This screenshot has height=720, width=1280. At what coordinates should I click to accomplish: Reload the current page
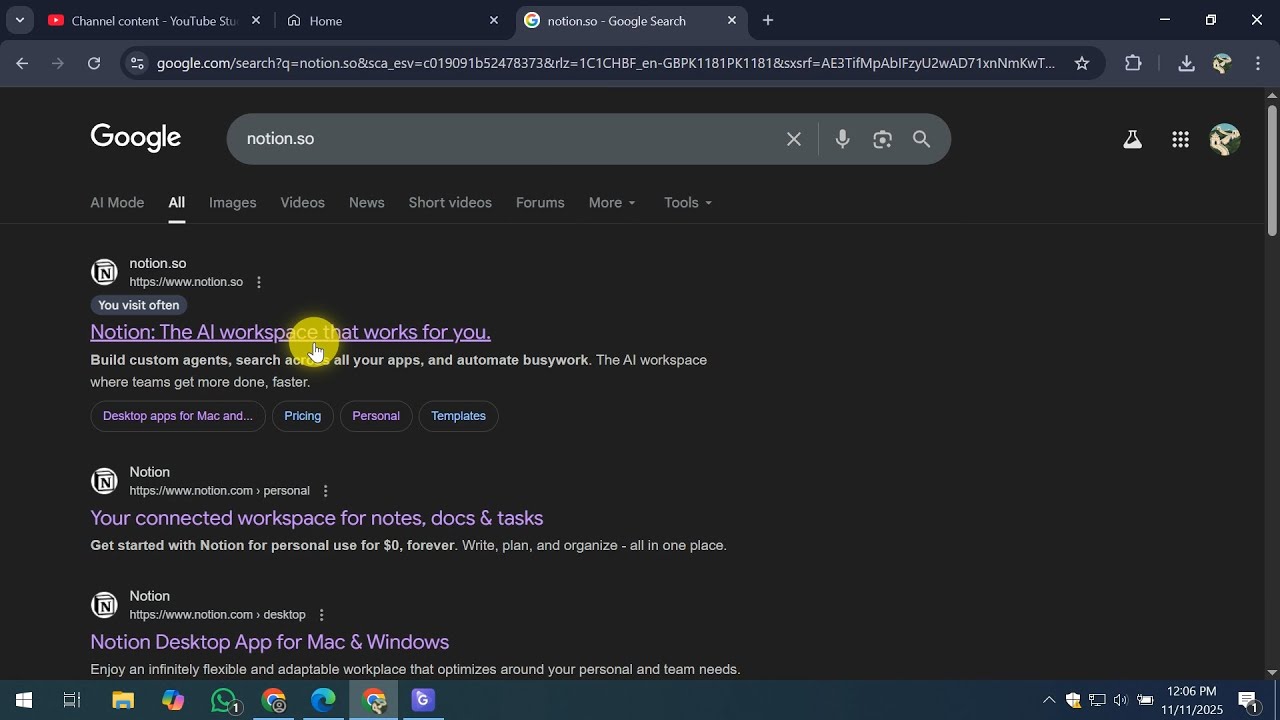[94, 63]
